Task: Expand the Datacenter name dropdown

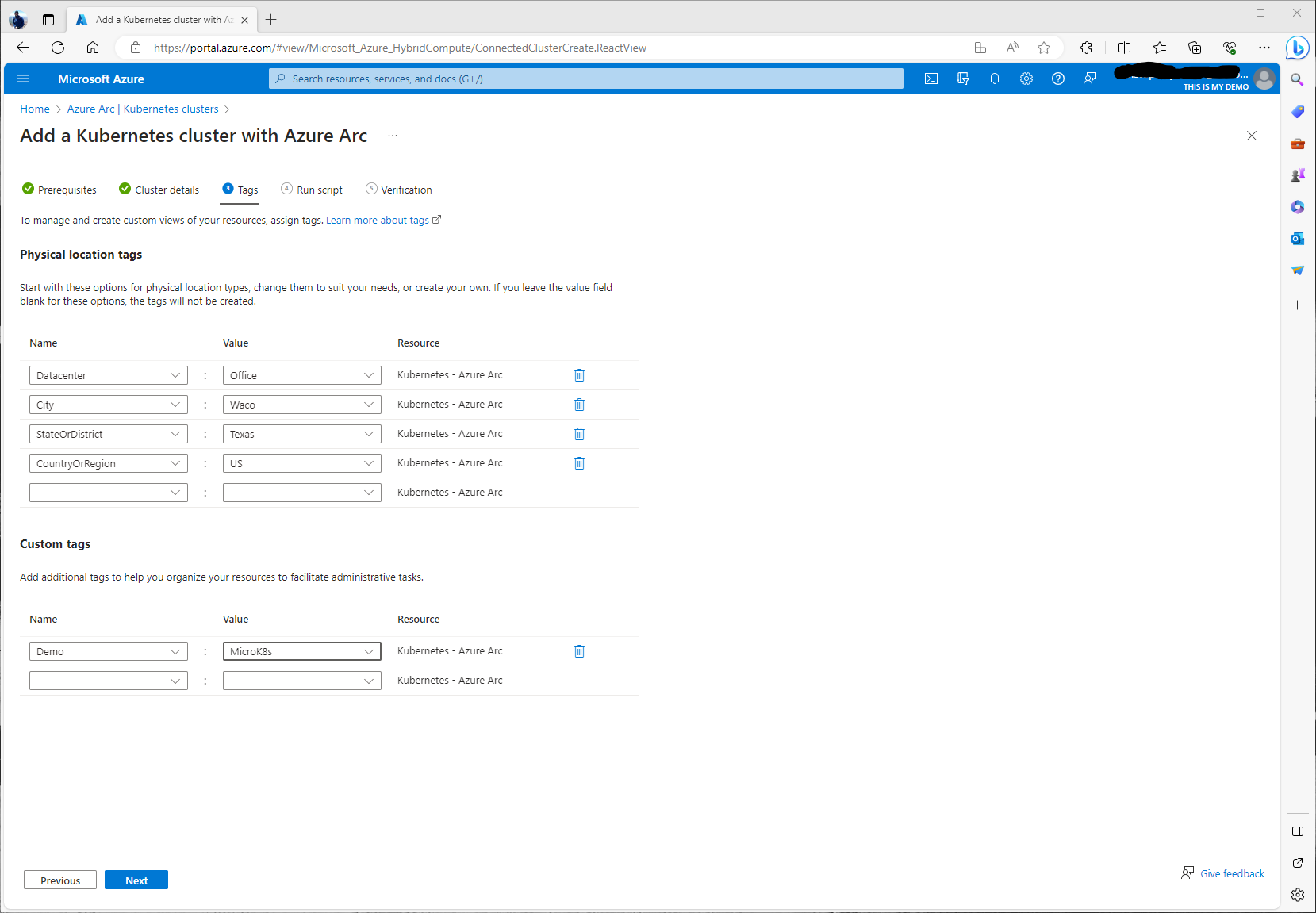Action: click(x=175, y=375)
